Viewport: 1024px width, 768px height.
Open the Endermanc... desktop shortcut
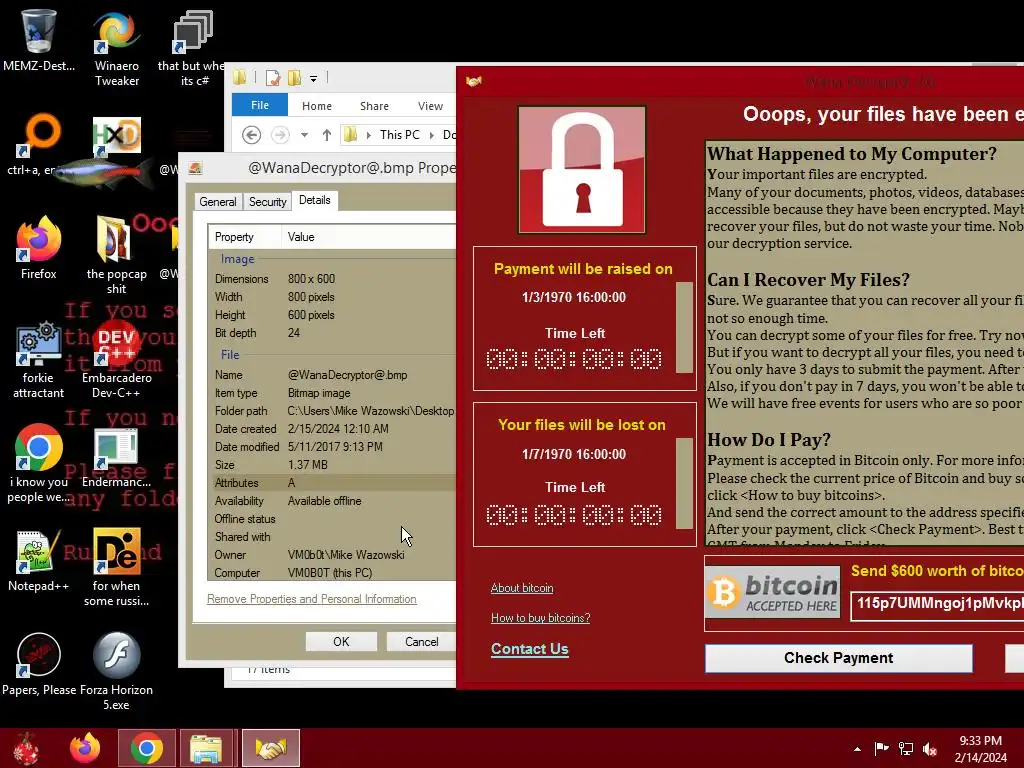click(116, 457)
